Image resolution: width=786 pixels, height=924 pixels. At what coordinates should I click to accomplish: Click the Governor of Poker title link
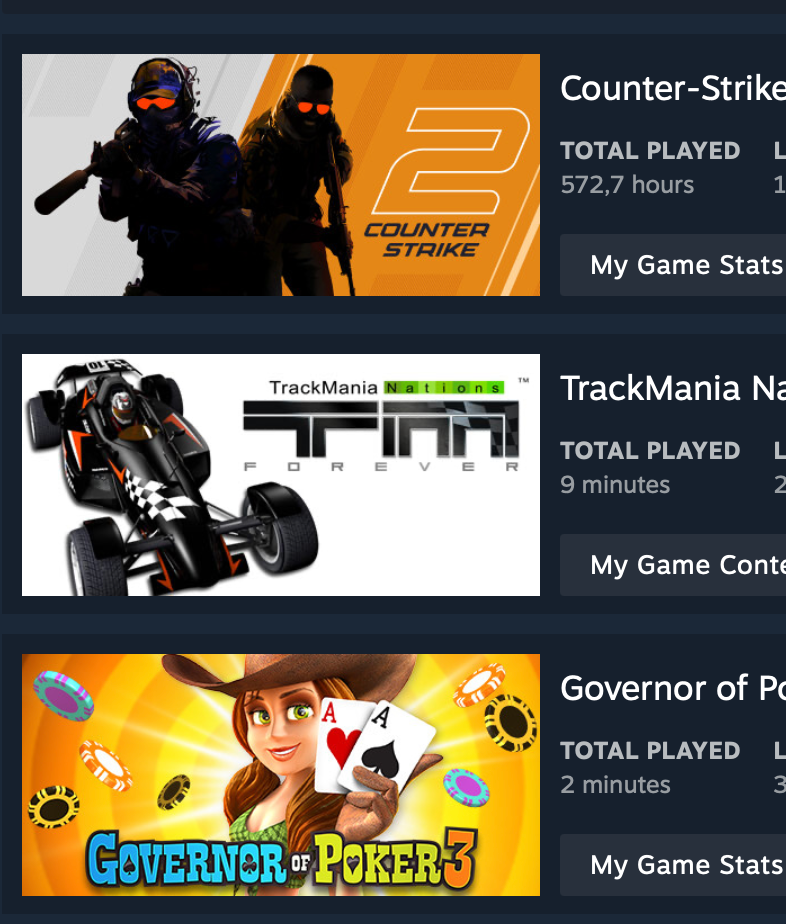[x=673, y=688]
